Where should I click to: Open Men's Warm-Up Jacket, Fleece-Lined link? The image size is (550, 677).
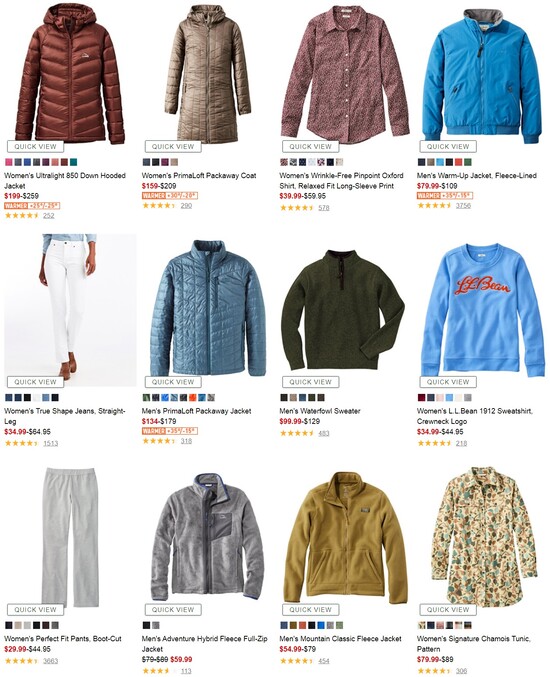click(477, 176)
